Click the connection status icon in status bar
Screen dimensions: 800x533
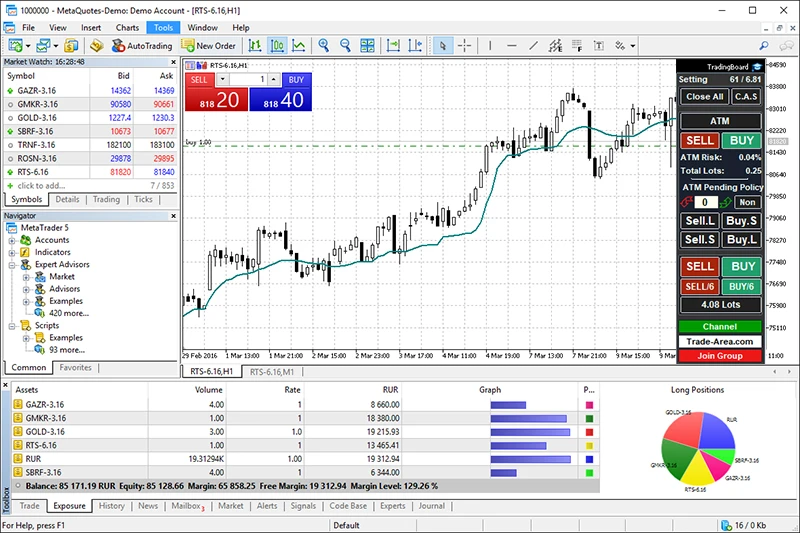pos(726,525)
